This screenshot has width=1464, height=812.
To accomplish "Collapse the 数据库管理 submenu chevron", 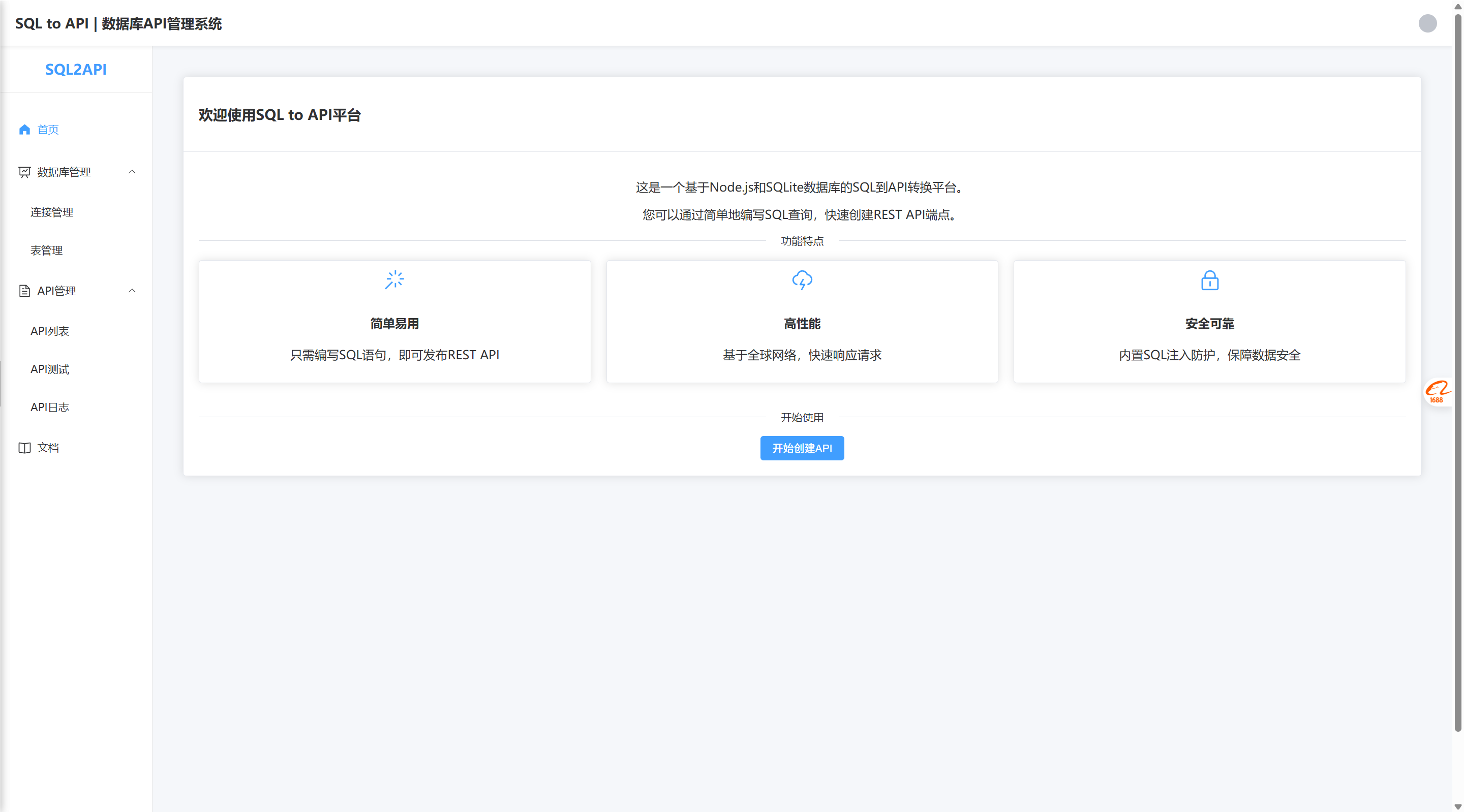I will click(x=132, y=172).
